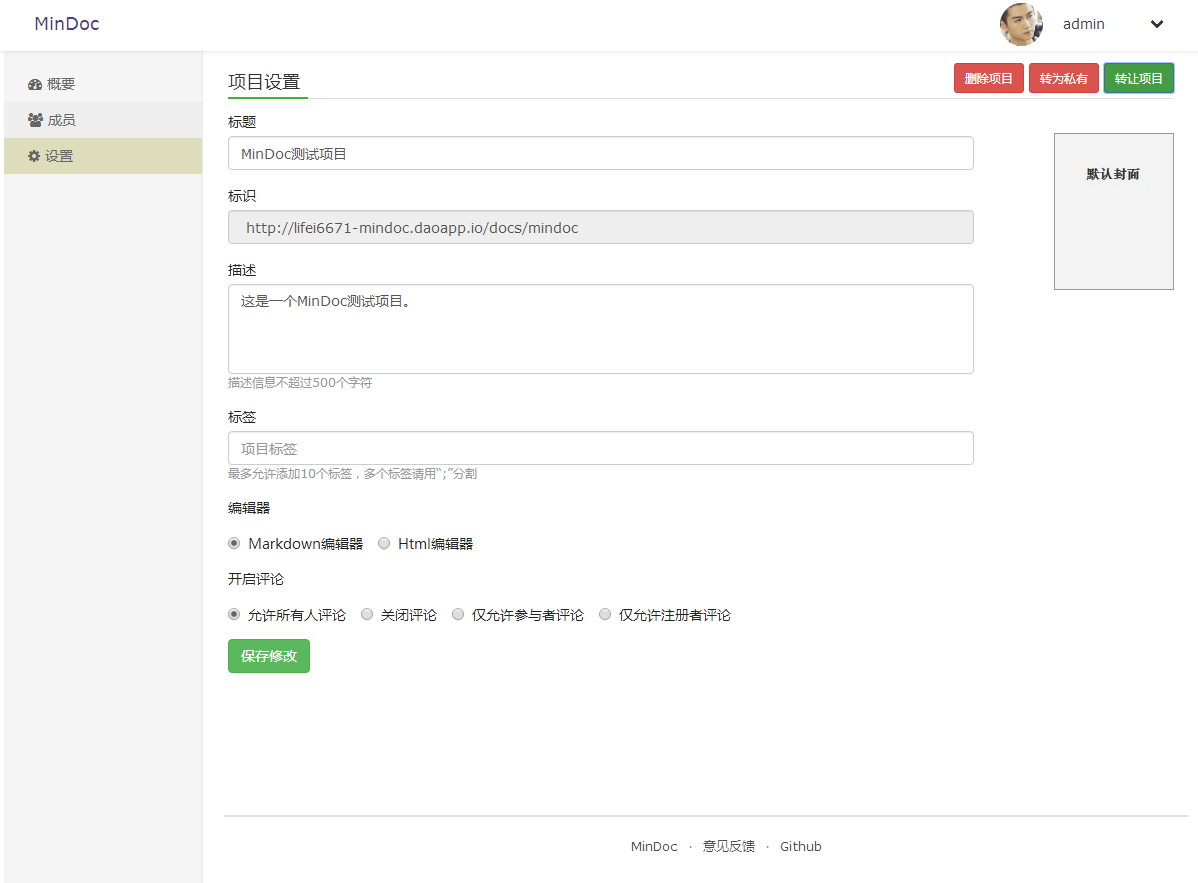This screenshot has width=1198, height=883.
Task: Click the members icon beside 成员
Action: click(x=35, y=120)
